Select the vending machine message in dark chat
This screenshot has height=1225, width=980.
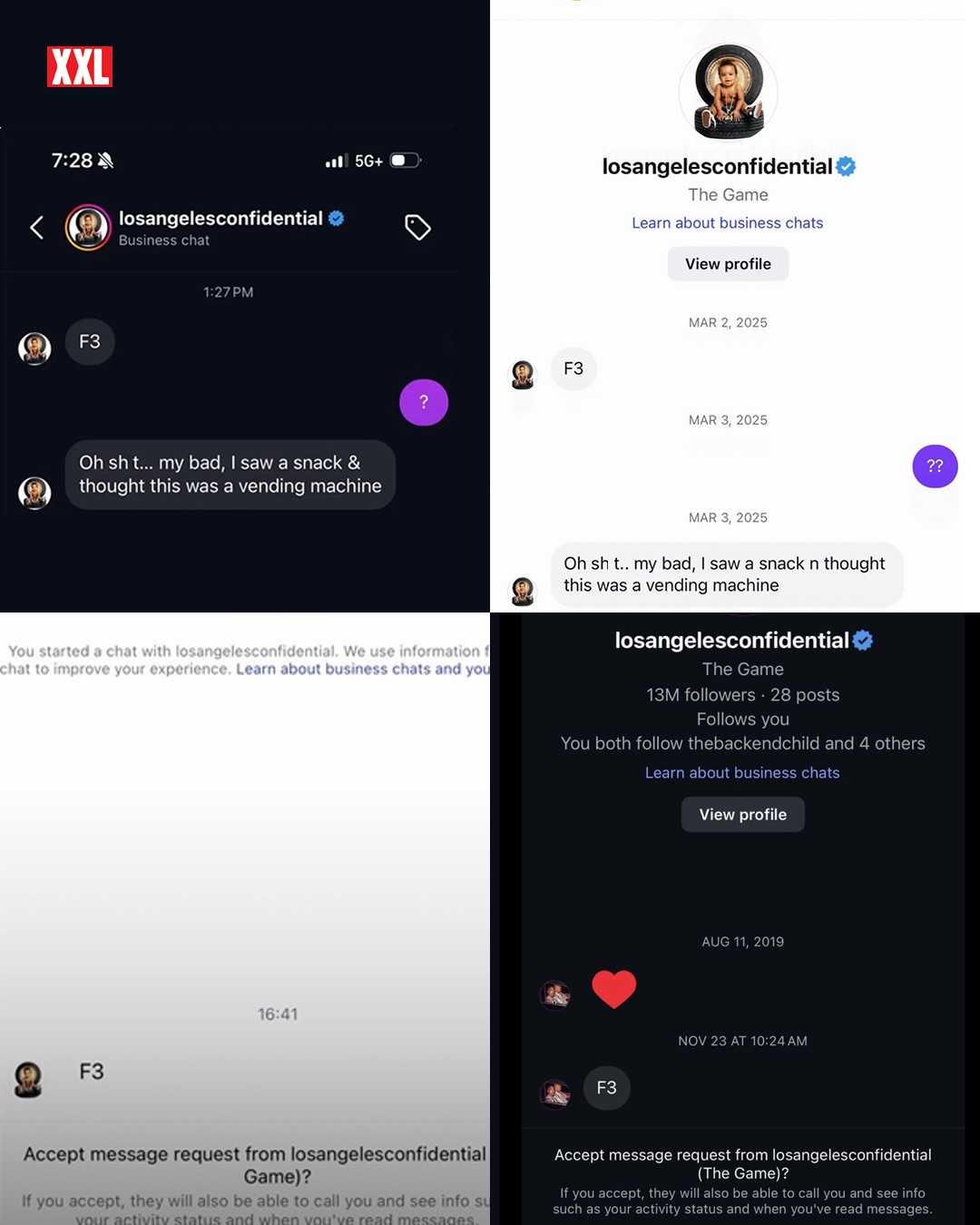(230, 475)
